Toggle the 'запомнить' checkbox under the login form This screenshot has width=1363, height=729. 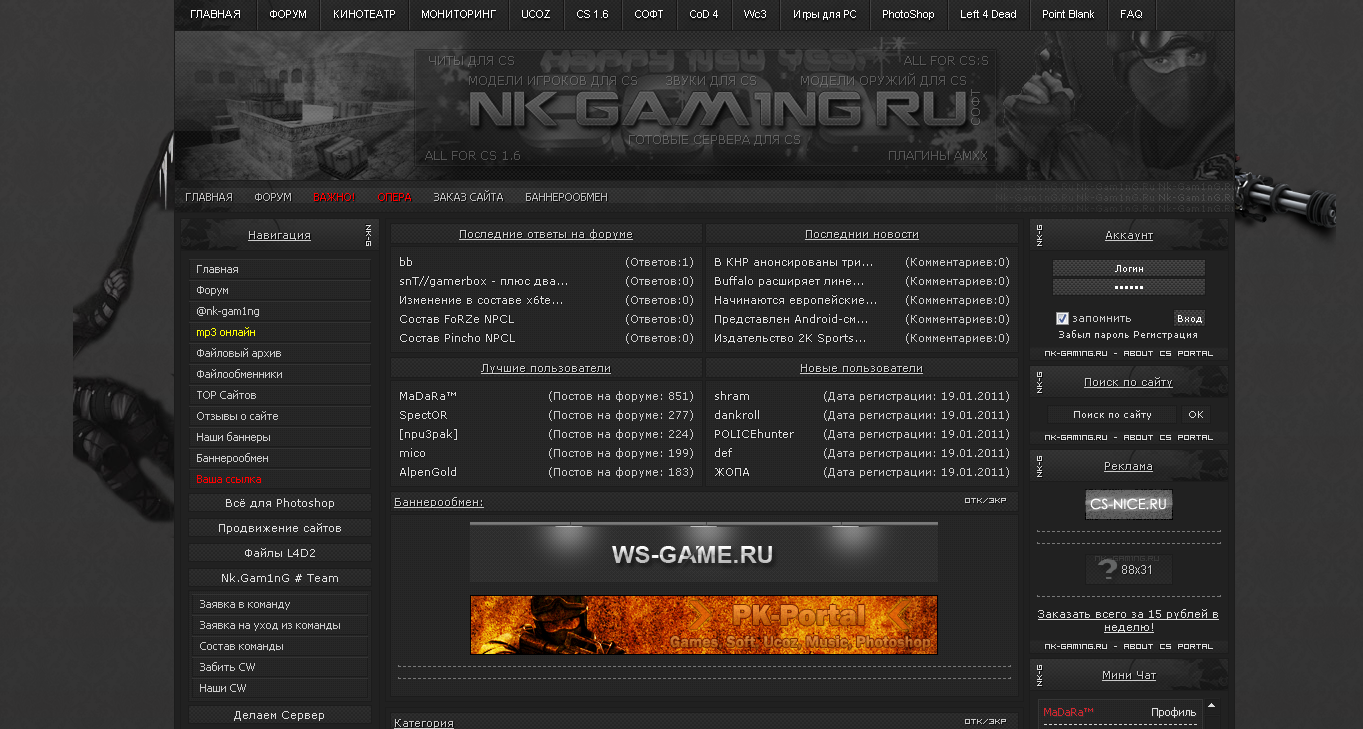1063,317
